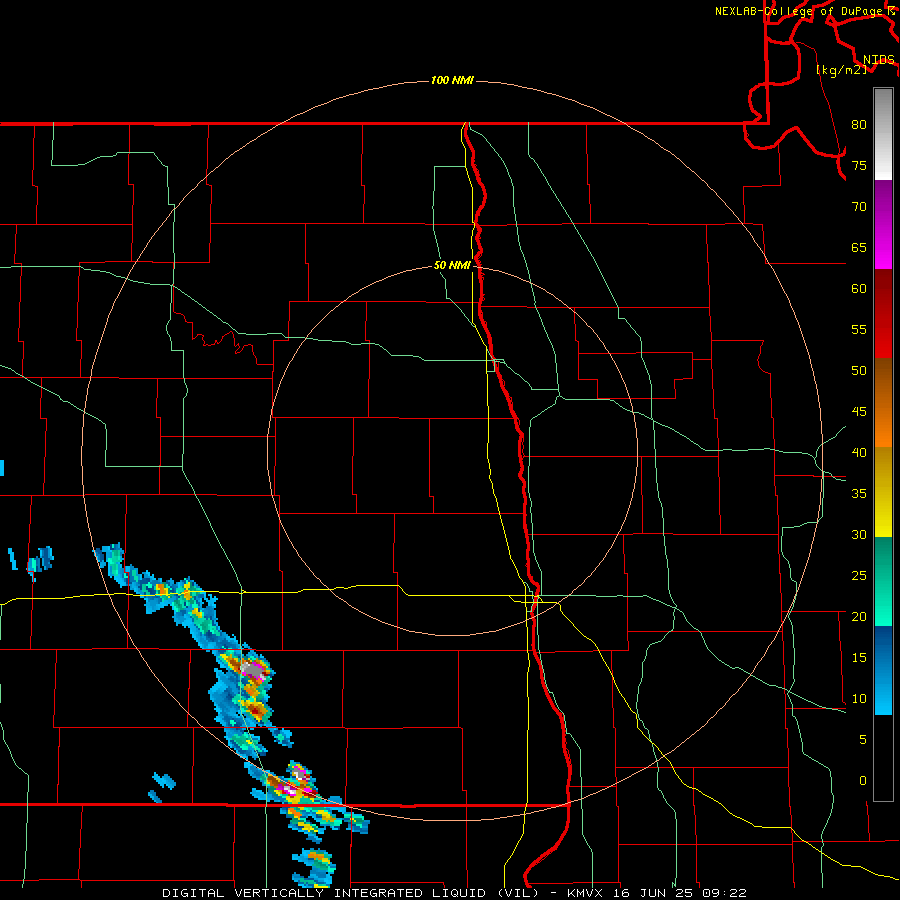
Task: Click the scale value 45
Action: point(859,412)
